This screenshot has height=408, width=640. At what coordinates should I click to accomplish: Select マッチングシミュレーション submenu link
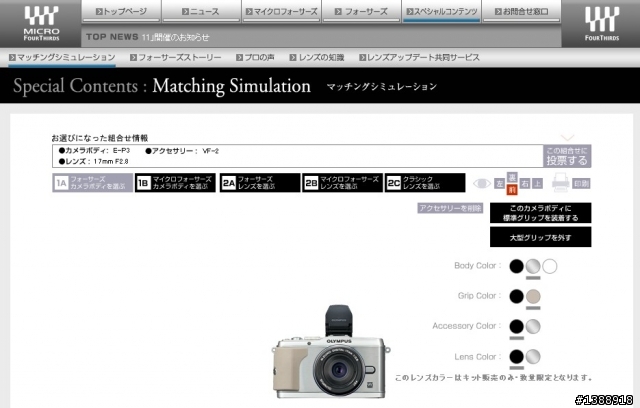click(62, 58)
